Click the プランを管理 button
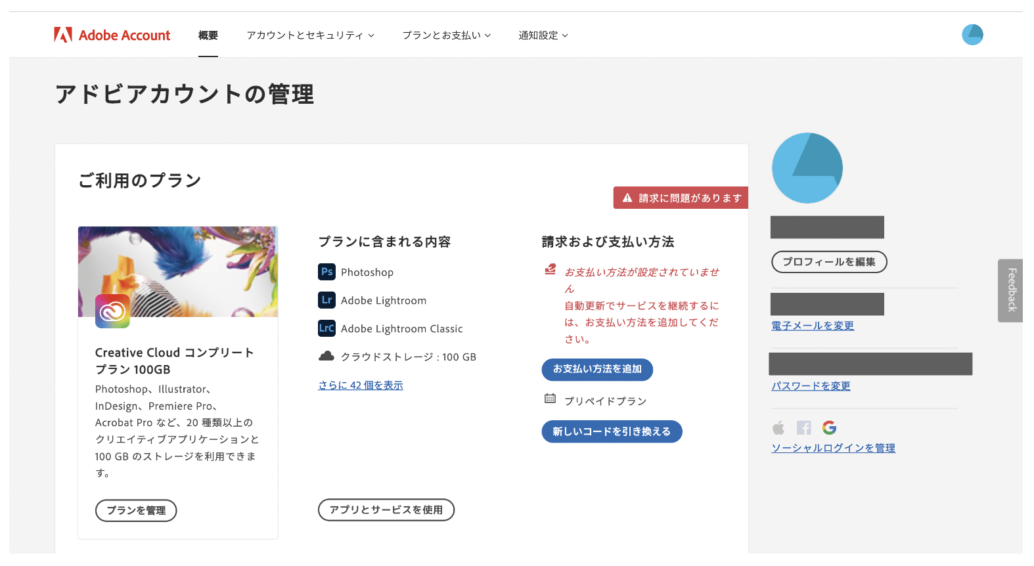Viewport: 1034px width, 566px height. pos(136,511)
